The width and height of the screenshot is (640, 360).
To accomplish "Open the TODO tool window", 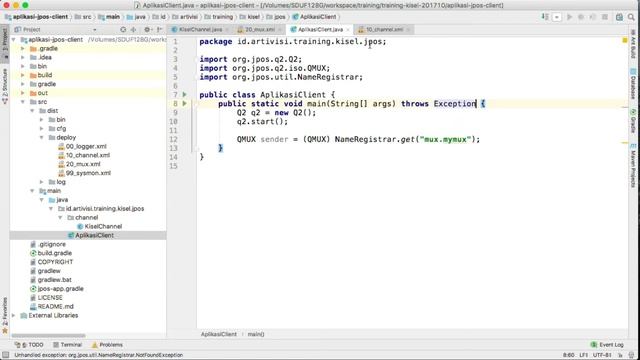I will (x=29, y=345).
